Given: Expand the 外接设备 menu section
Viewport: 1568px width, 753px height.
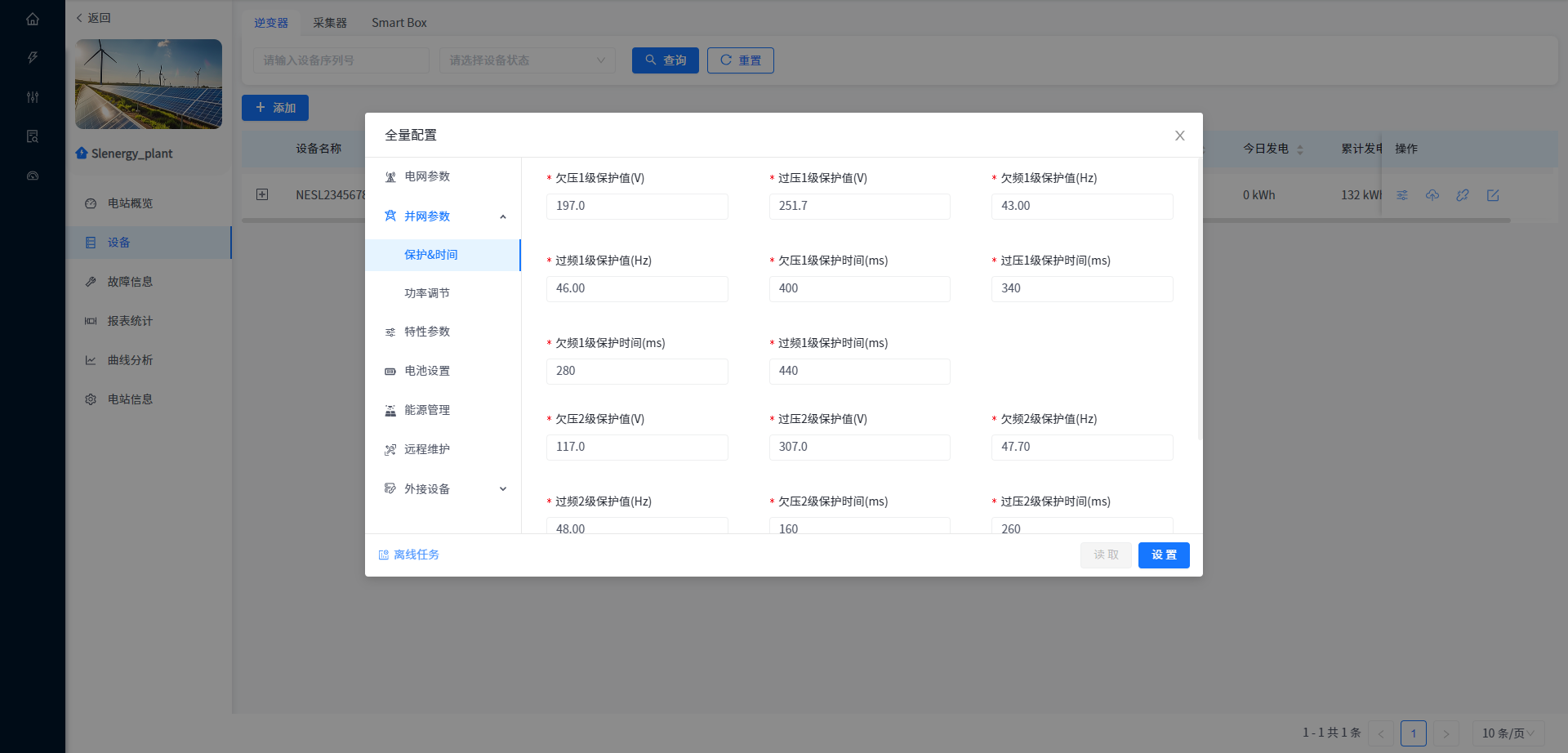Looking at the screenshot, I should (x=502, y=489).
